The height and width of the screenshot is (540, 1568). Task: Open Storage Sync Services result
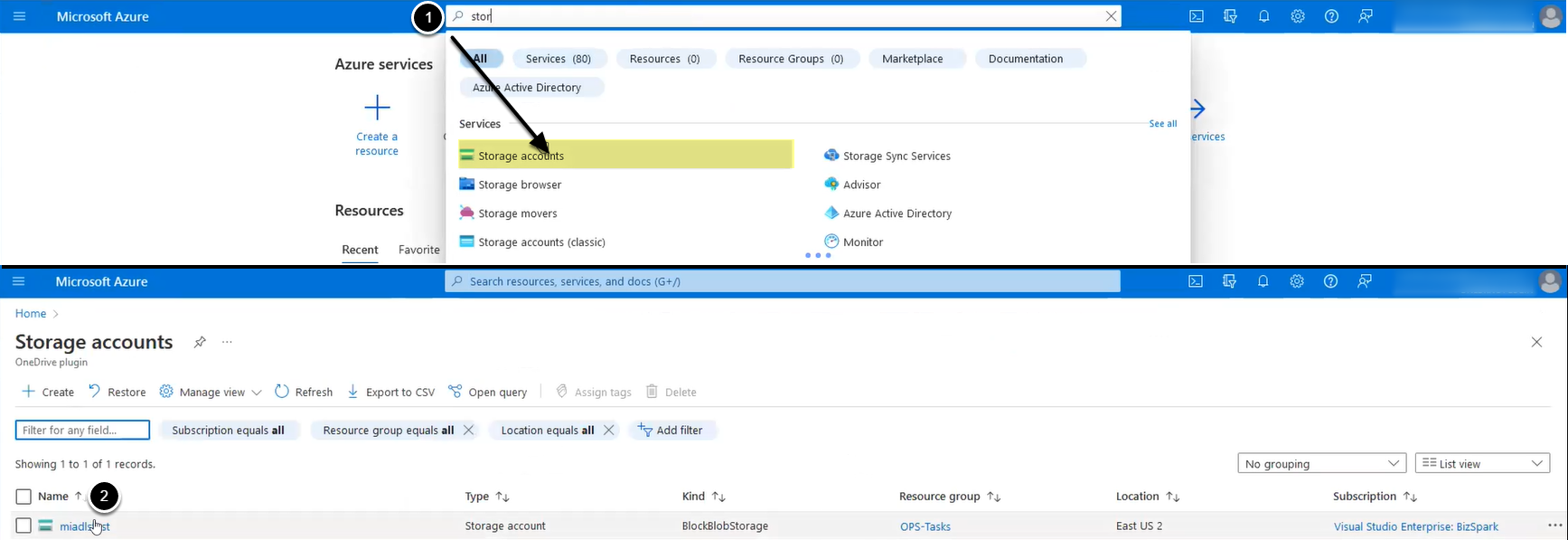[887, 156]
